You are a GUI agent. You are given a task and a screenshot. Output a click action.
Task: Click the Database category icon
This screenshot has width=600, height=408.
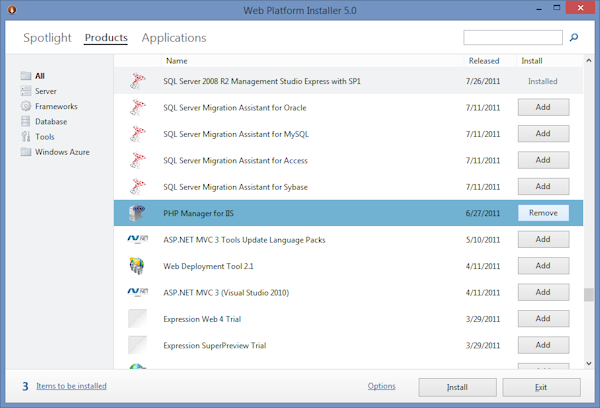pyautogui.click(x=26, y=121)
